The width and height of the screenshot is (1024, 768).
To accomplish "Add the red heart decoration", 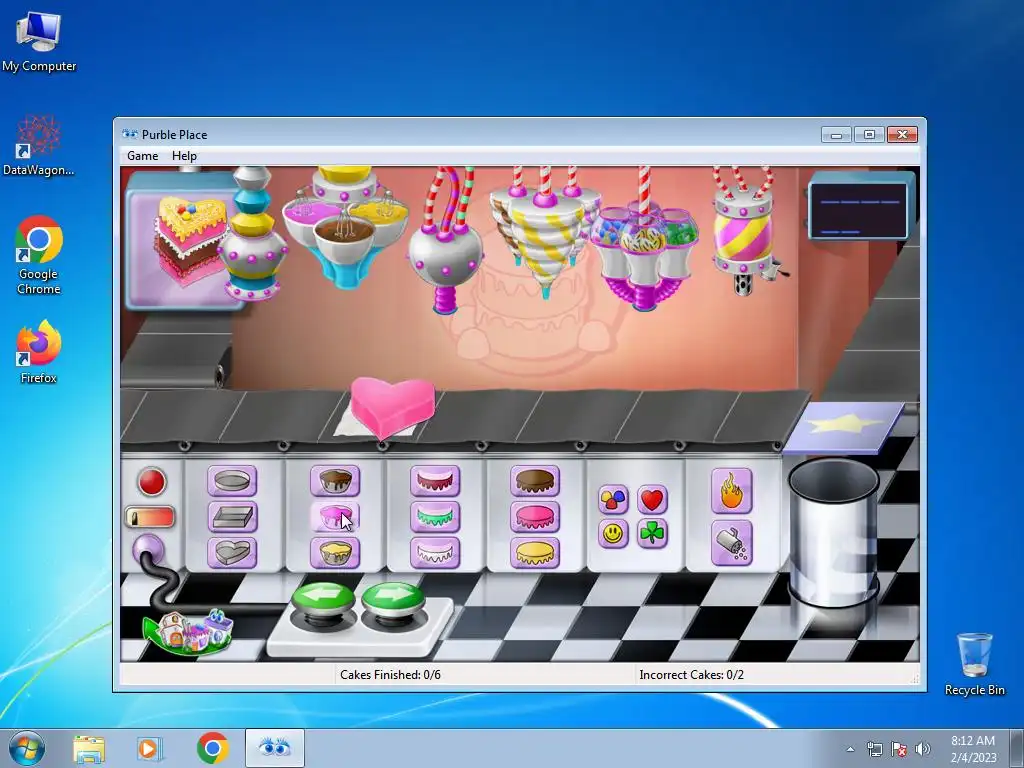I will pyautogui.click(x=652, y=500).
